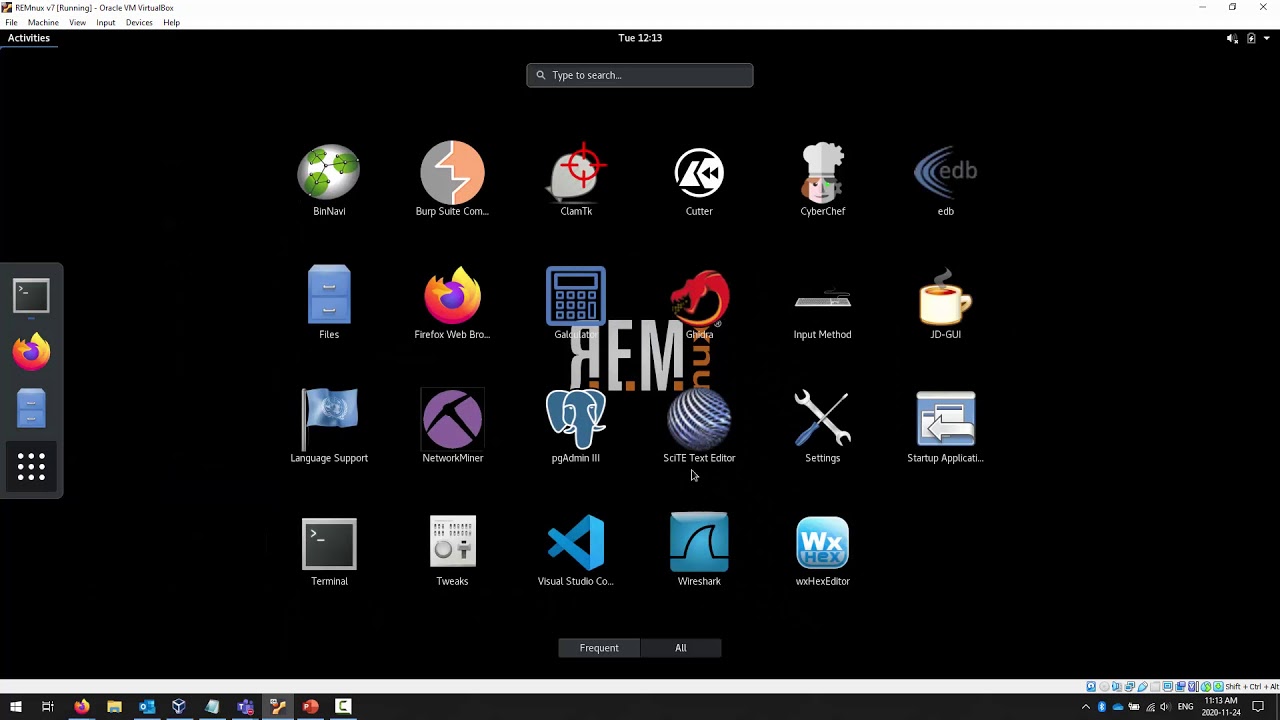
Task: Open Outlook from the Windows taskbar
Action: click(147, 707)
